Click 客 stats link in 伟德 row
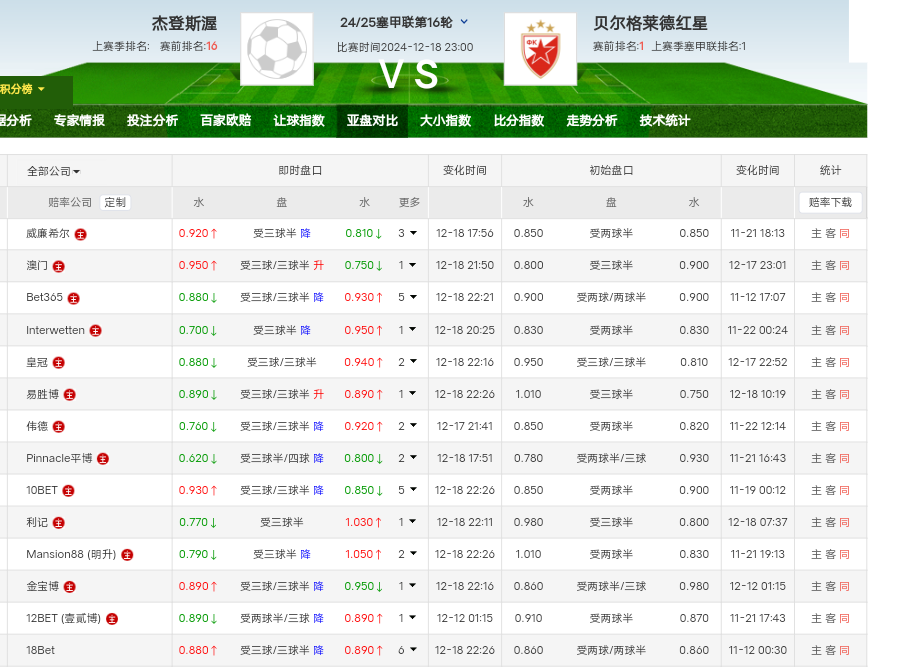The image size is (905, 667). coord(831,426)
